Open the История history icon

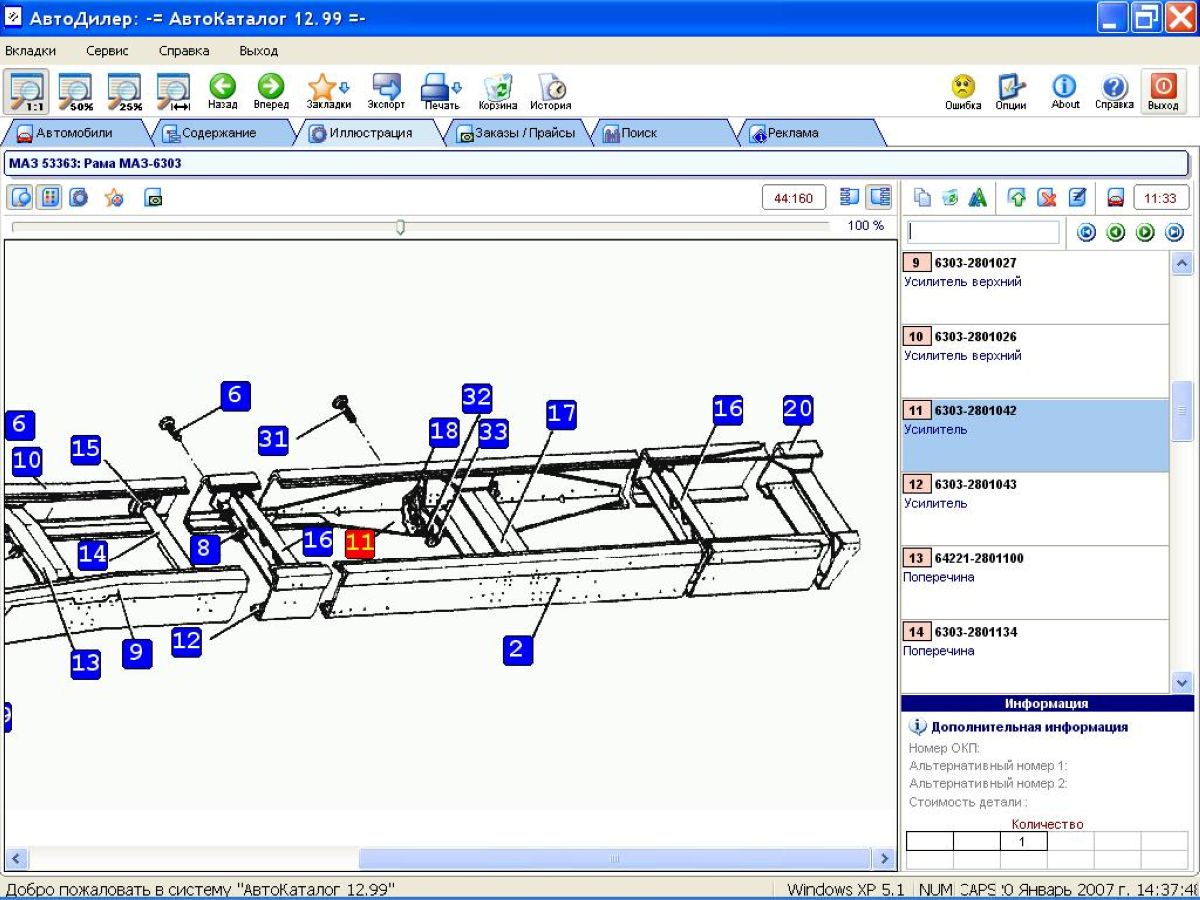coord(551,91)
